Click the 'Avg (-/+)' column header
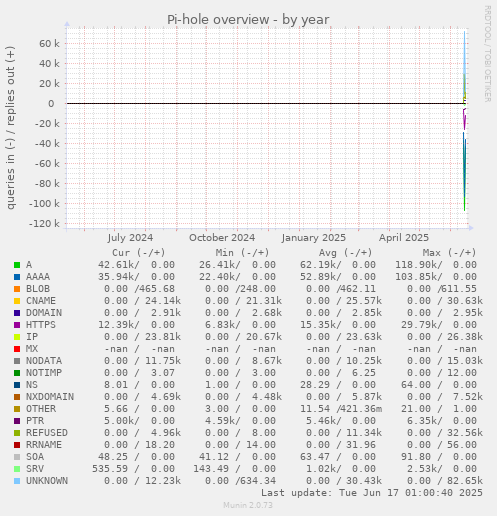497x516 pixels. click(x=346, y=253)
